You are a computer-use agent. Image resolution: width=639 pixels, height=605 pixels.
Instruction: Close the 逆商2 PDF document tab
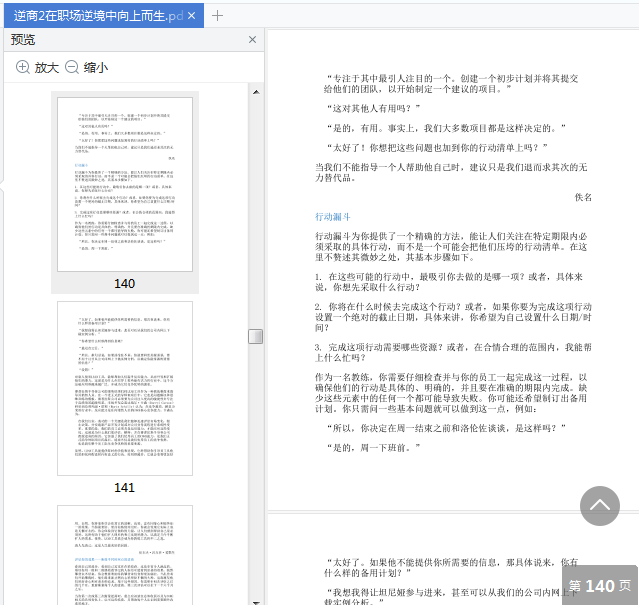(x=192, y=16)
